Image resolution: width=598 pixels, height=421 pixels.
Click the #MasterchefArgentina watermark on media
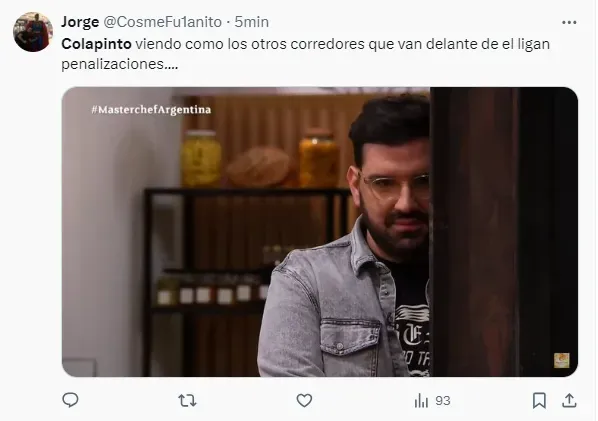[151, 110]
